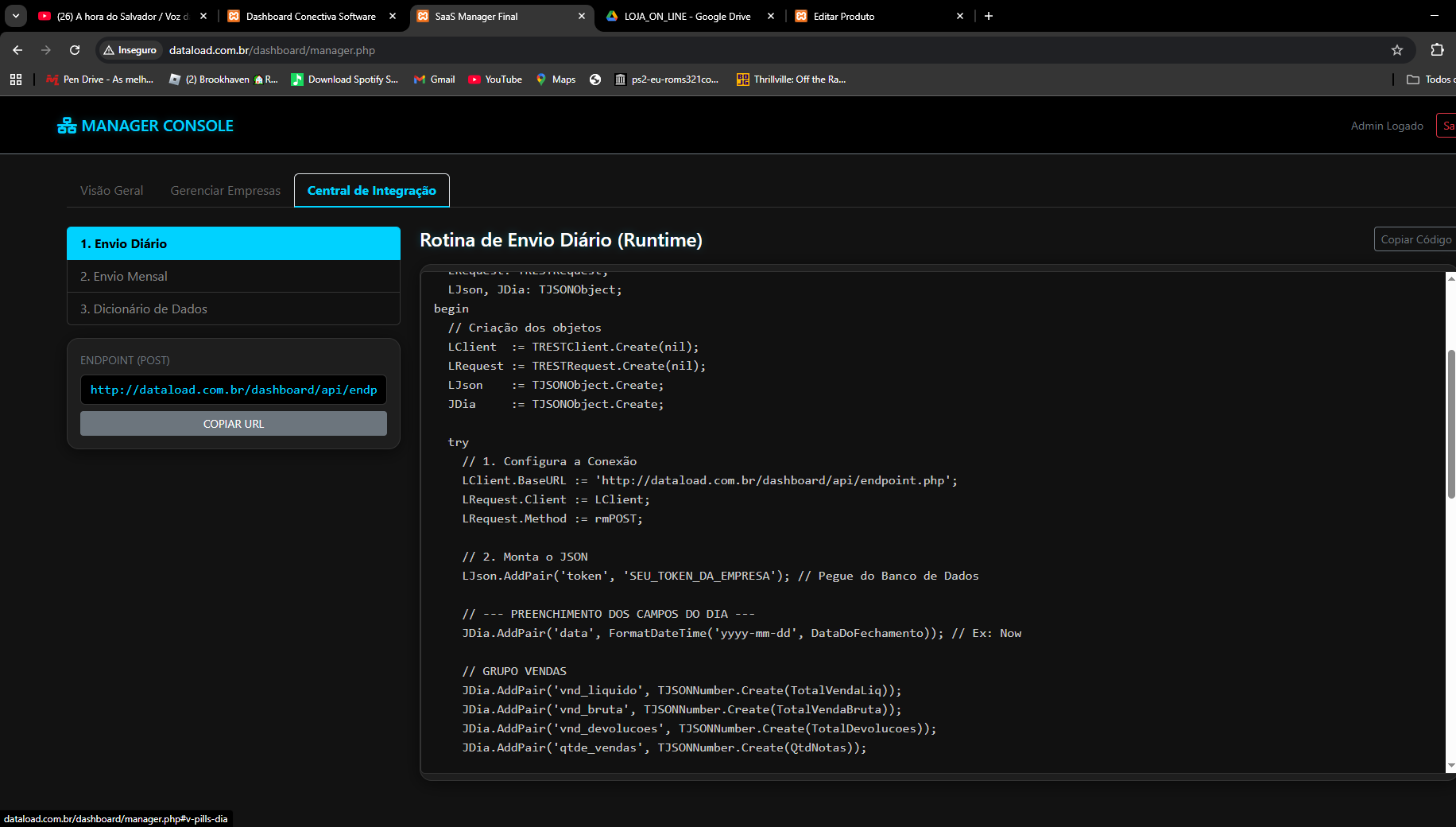The width and height of the screenshot is (1456, 827).
Task: Open the YouTube bookmark
Action: tap(495, 80)
